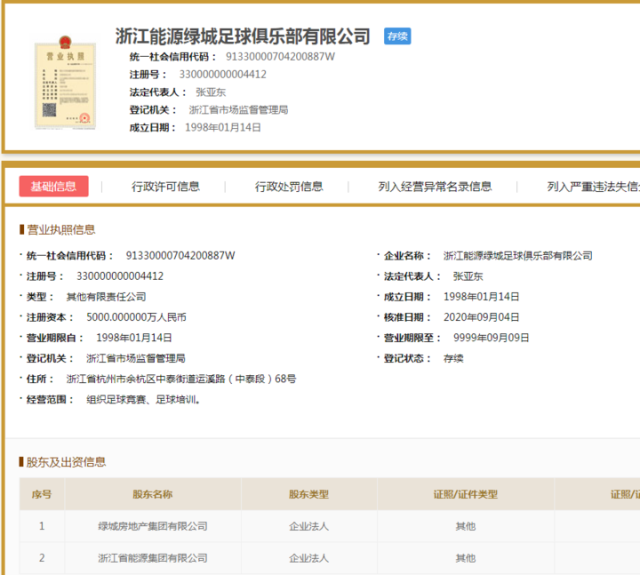Click legal representative 张亚东 in the header
Image resolution: width=640 pixels, height=575 pixels.
click(x=210, y=92)
